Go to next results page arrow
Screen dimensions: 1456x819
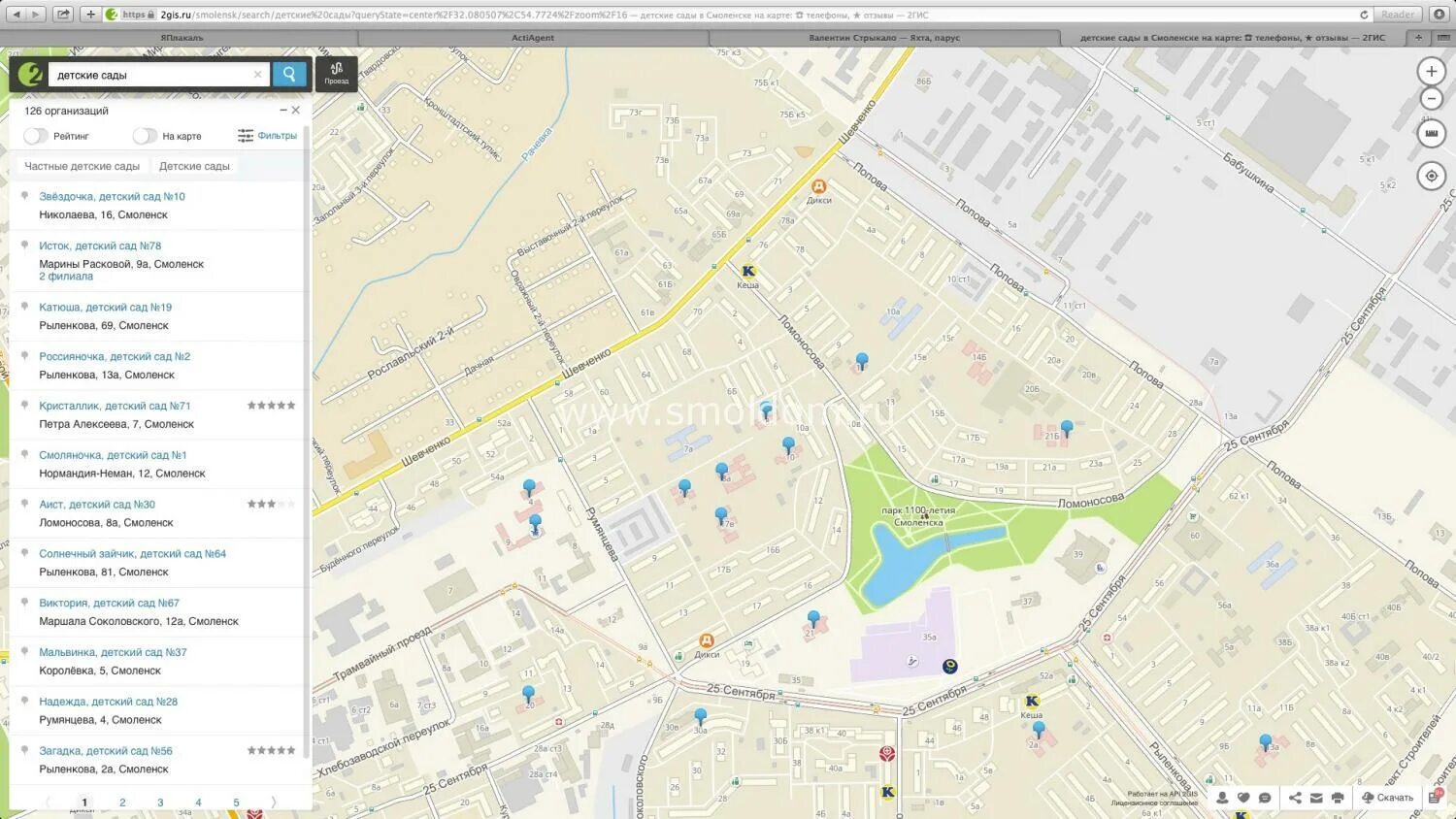pyautogui.click(x=274, y=803)
